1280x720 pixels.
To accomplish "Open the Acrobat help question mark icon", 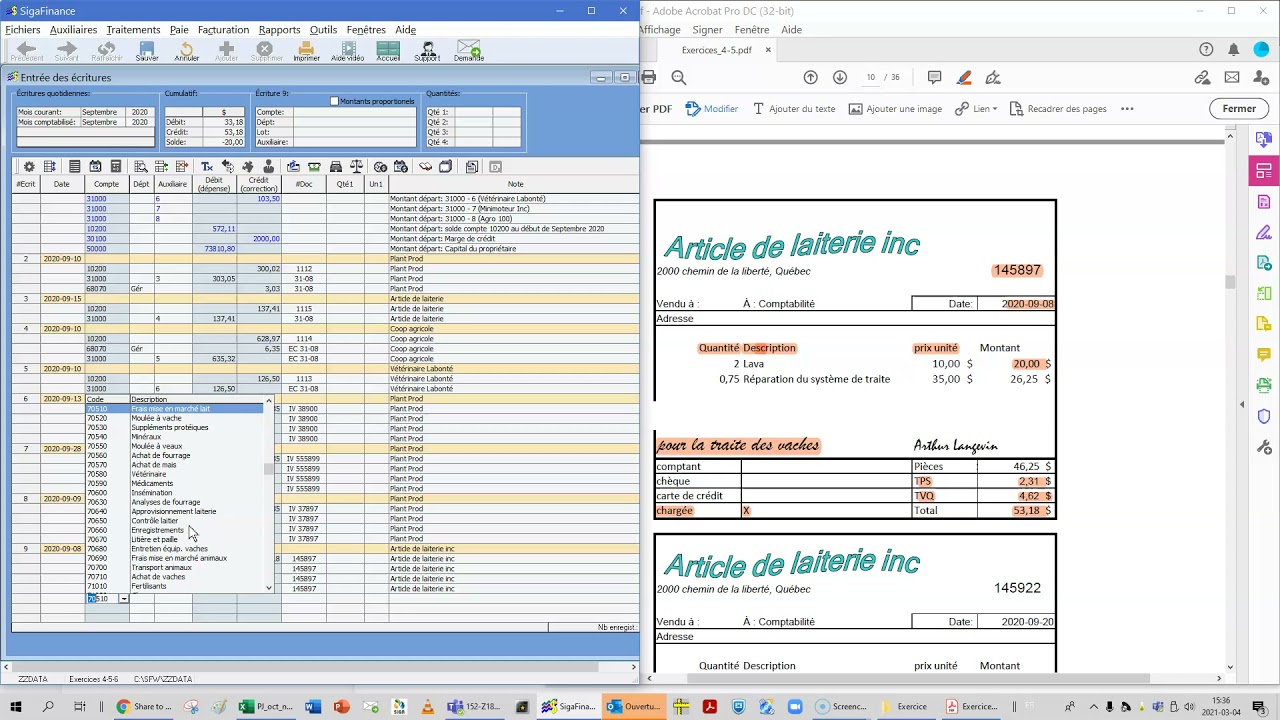I will 1206,50.
